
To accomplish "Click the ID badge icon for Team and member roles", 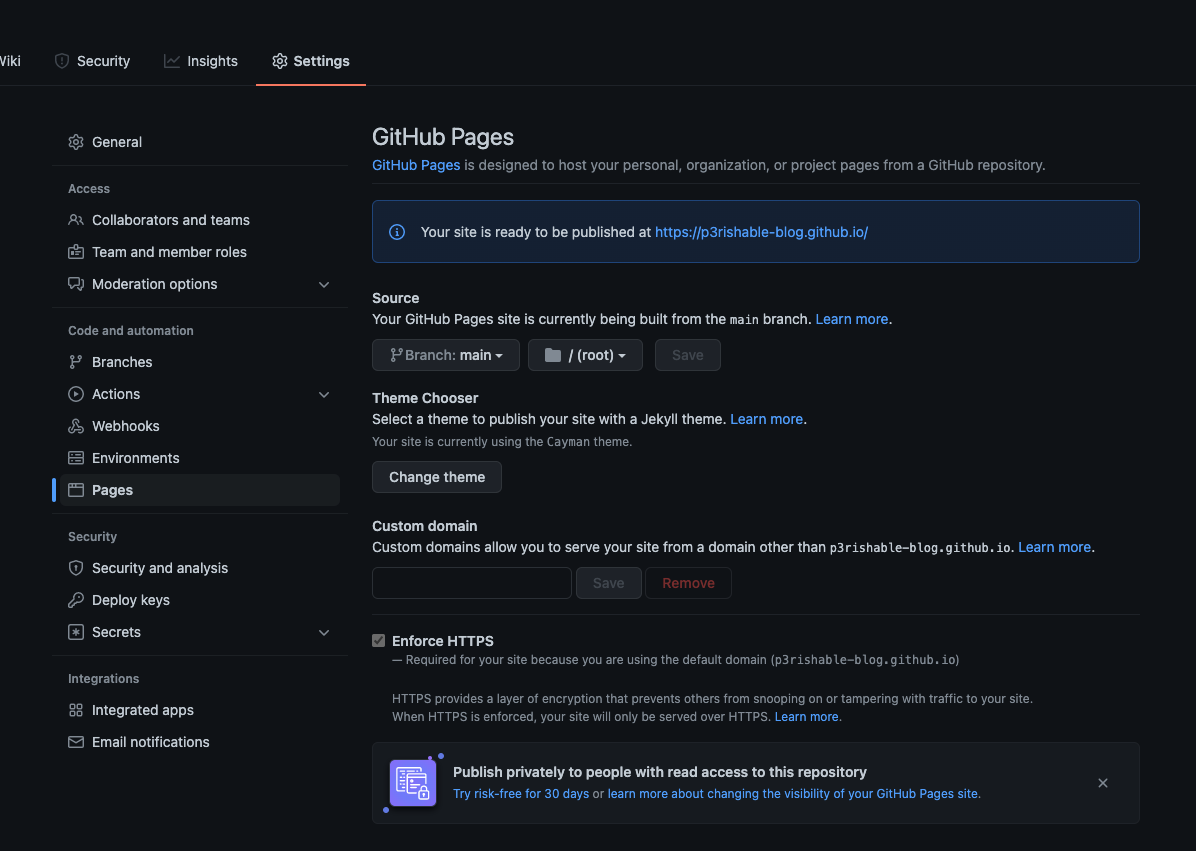I will [x=76, y=252].
